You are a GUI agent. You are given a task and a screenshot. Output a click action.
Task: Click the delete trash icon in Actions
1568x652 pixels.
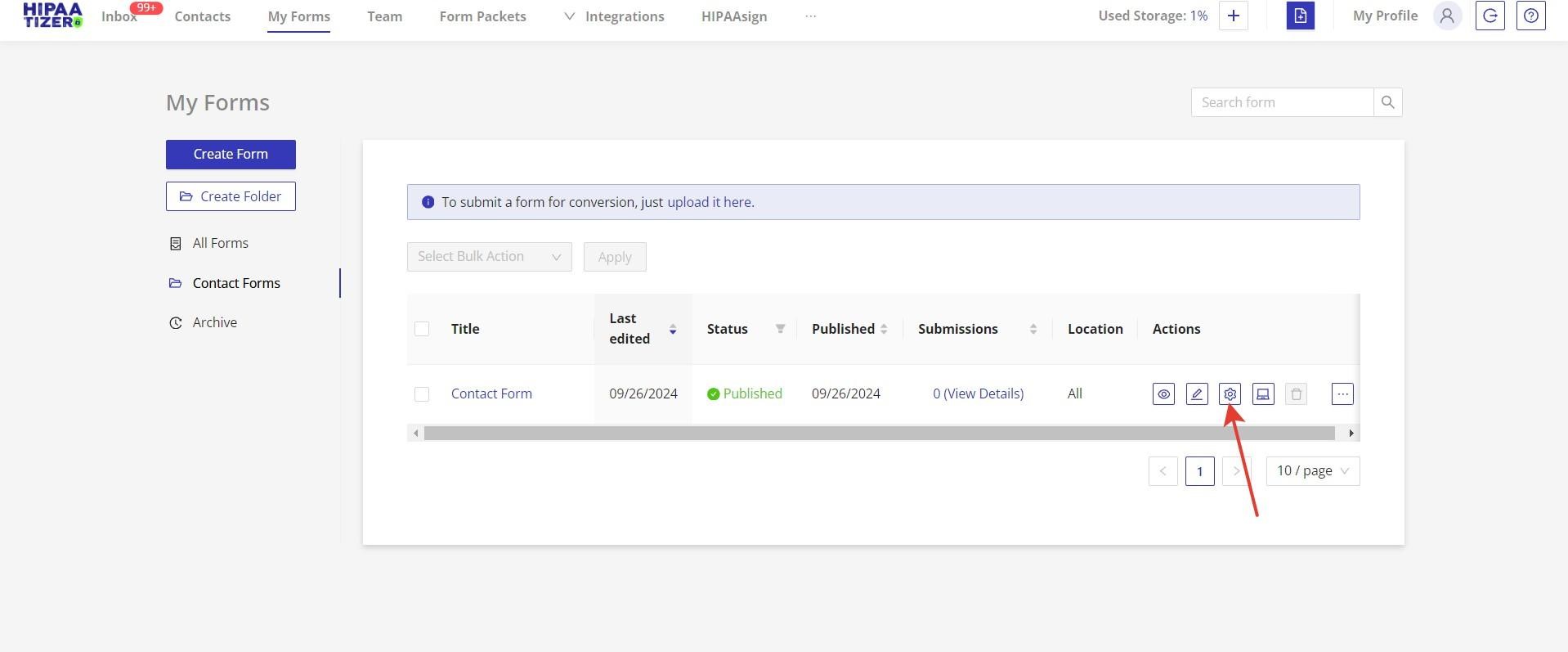pyautogui.click(x=1296, y=394)
